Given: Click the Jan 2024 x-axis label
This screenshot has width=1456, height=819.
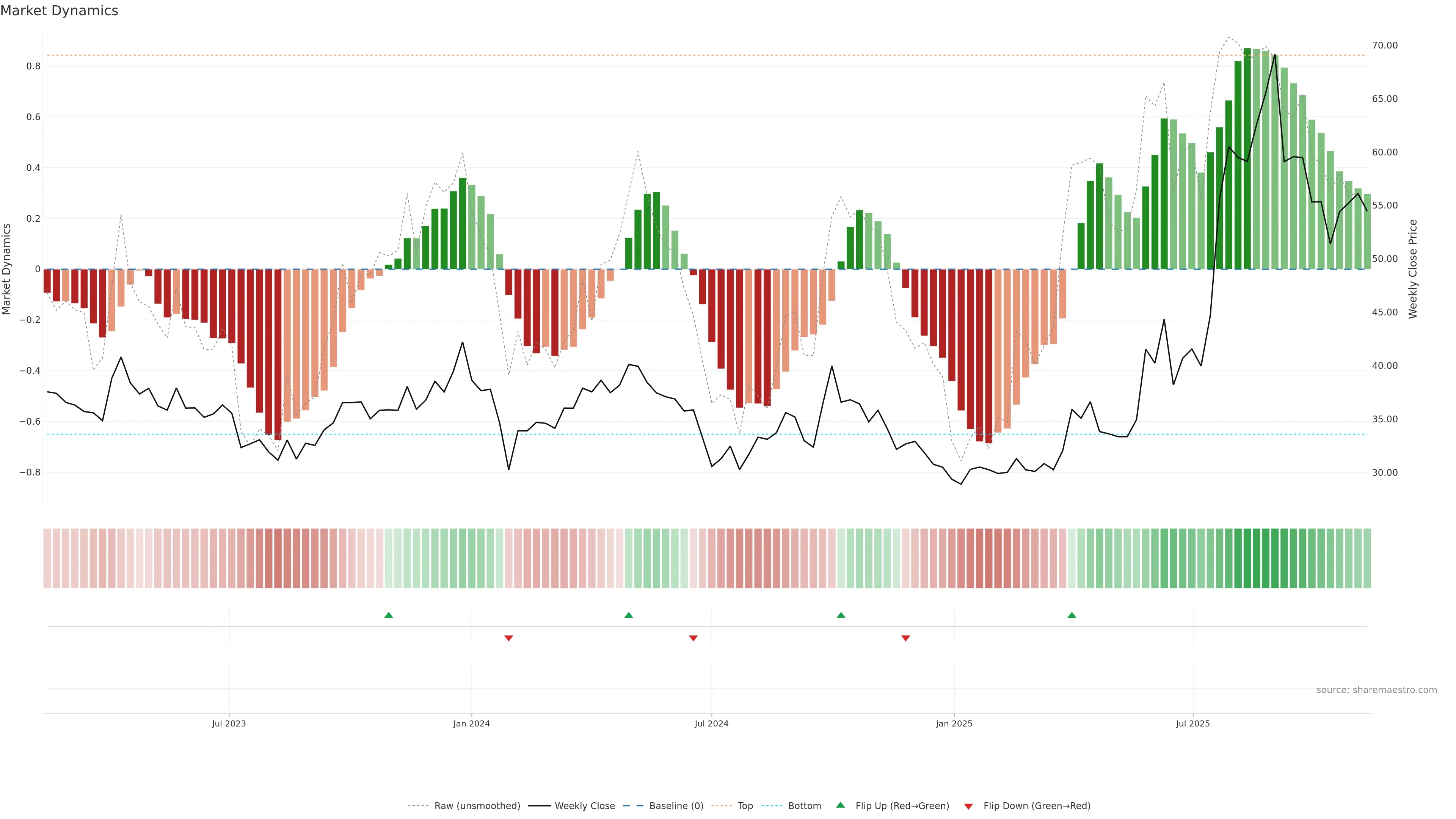Looking at the screenshot, I should point(471,723).
